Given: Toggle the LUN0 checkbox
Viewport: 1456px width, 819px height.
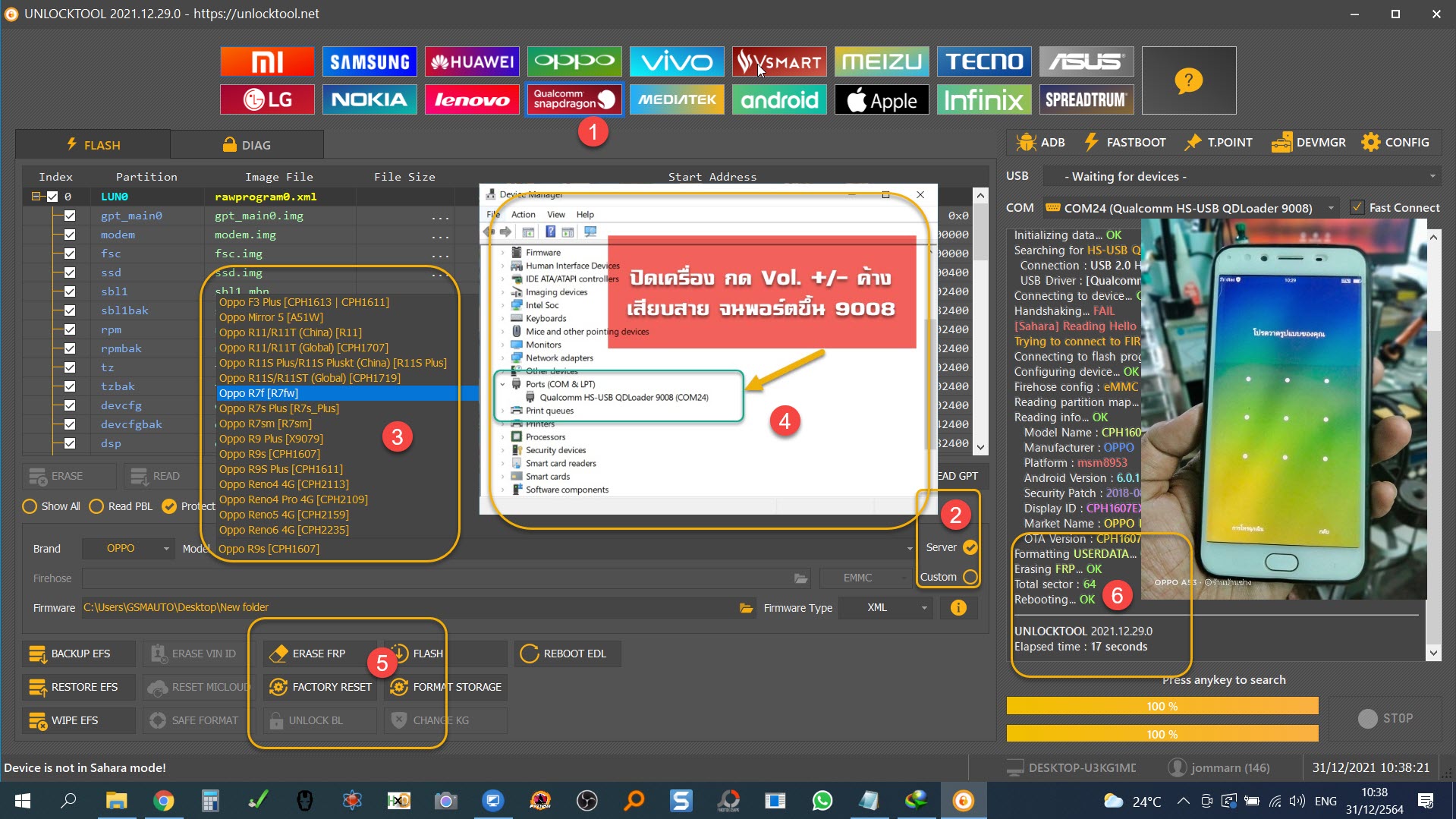Looking at the screenshot, I should tap(52, 197).
